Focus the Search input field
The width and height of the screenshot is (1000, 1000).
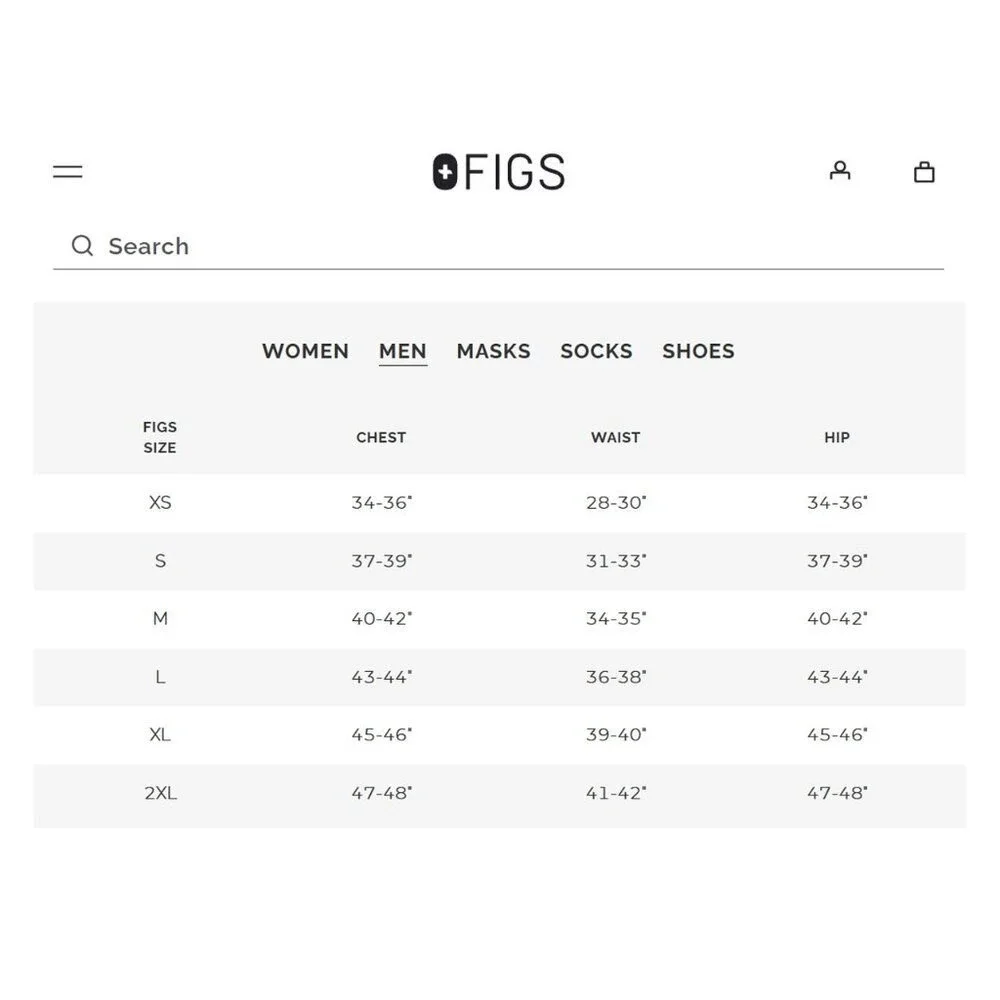click(499, 246)
